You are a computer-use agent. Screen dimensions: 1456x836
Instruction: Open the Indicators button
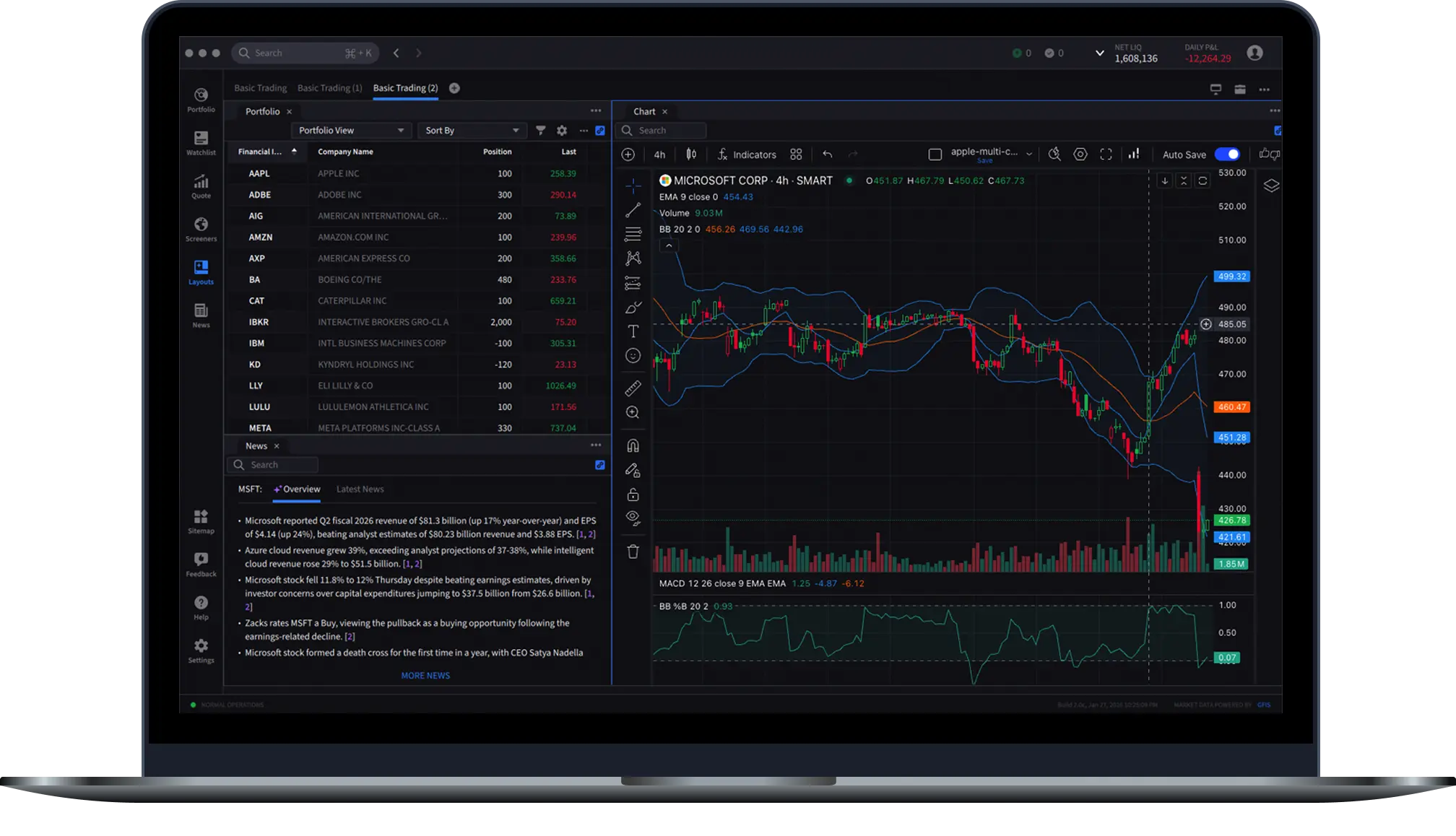747,154
